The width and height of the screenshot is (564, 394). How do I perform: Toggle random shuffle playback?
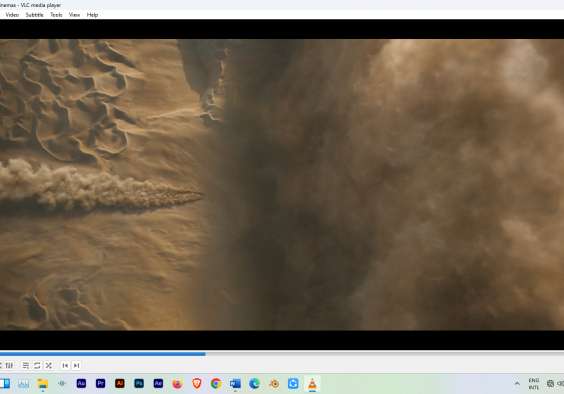click(49, 366)
